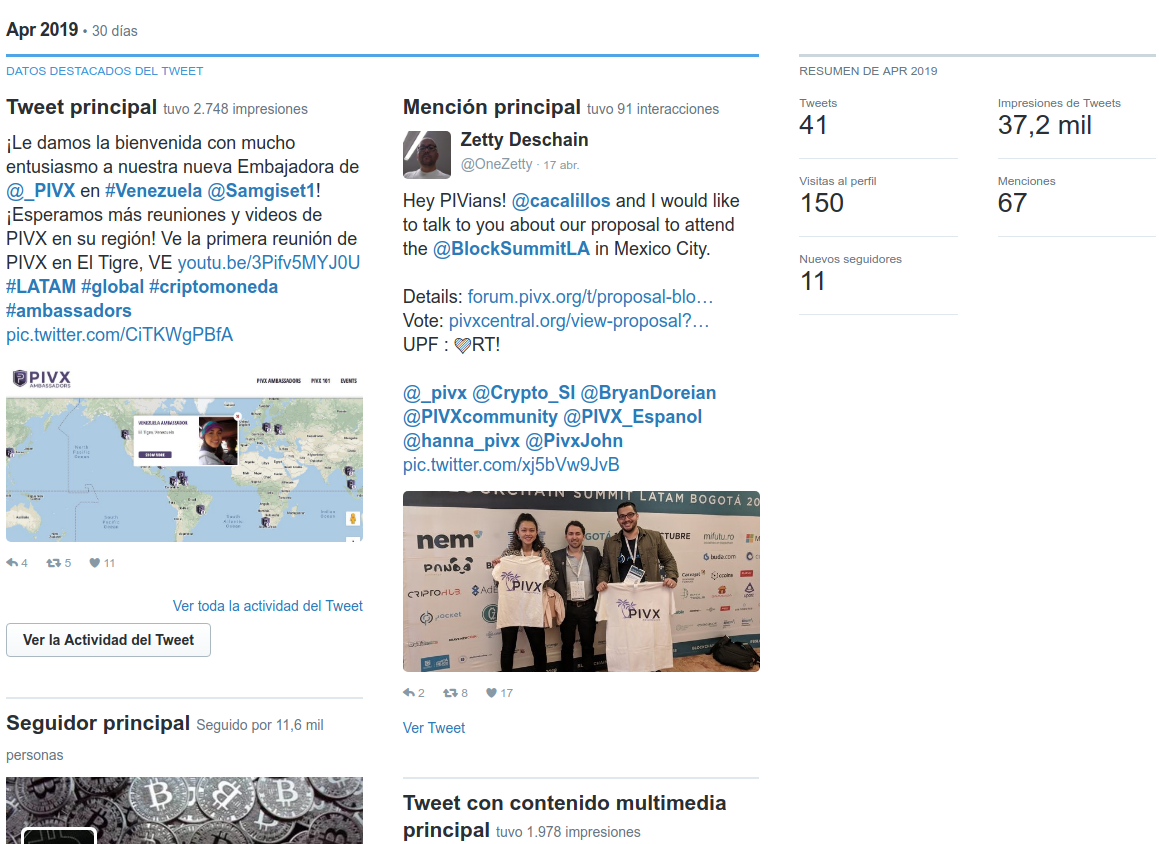This screenshot has width=1159, height=844.
Task: Click retweet icon with count 8
Action: coord(450,693)
